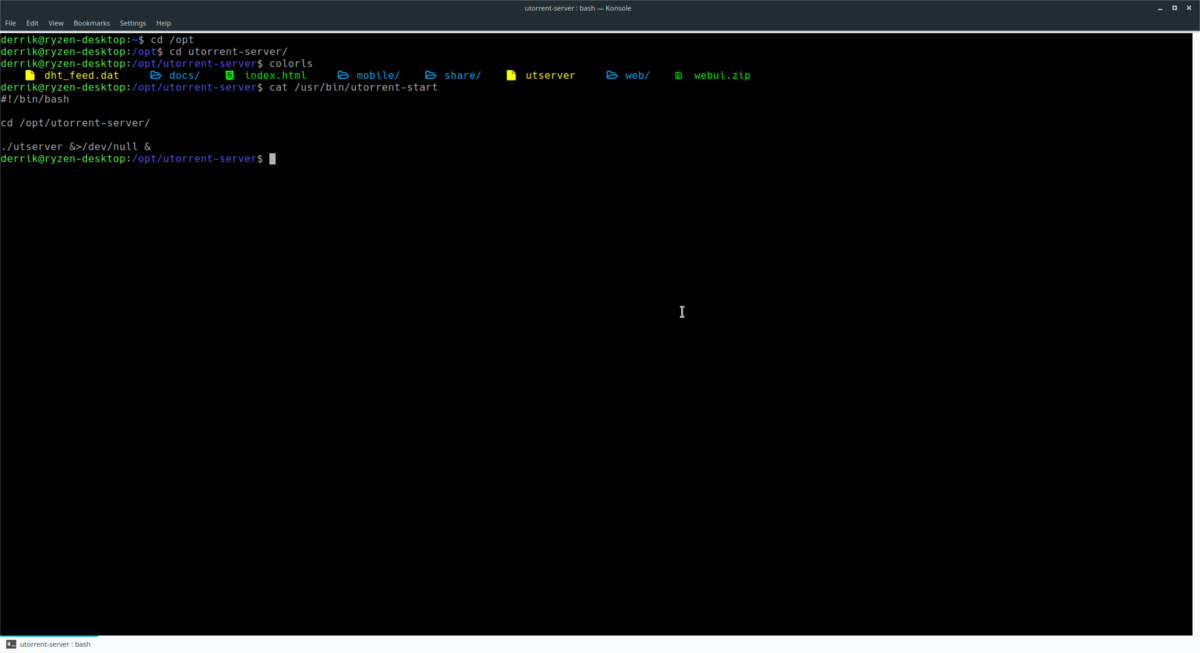Click the 'cd utorrent-server/' command text

click(x=228, y=52)
